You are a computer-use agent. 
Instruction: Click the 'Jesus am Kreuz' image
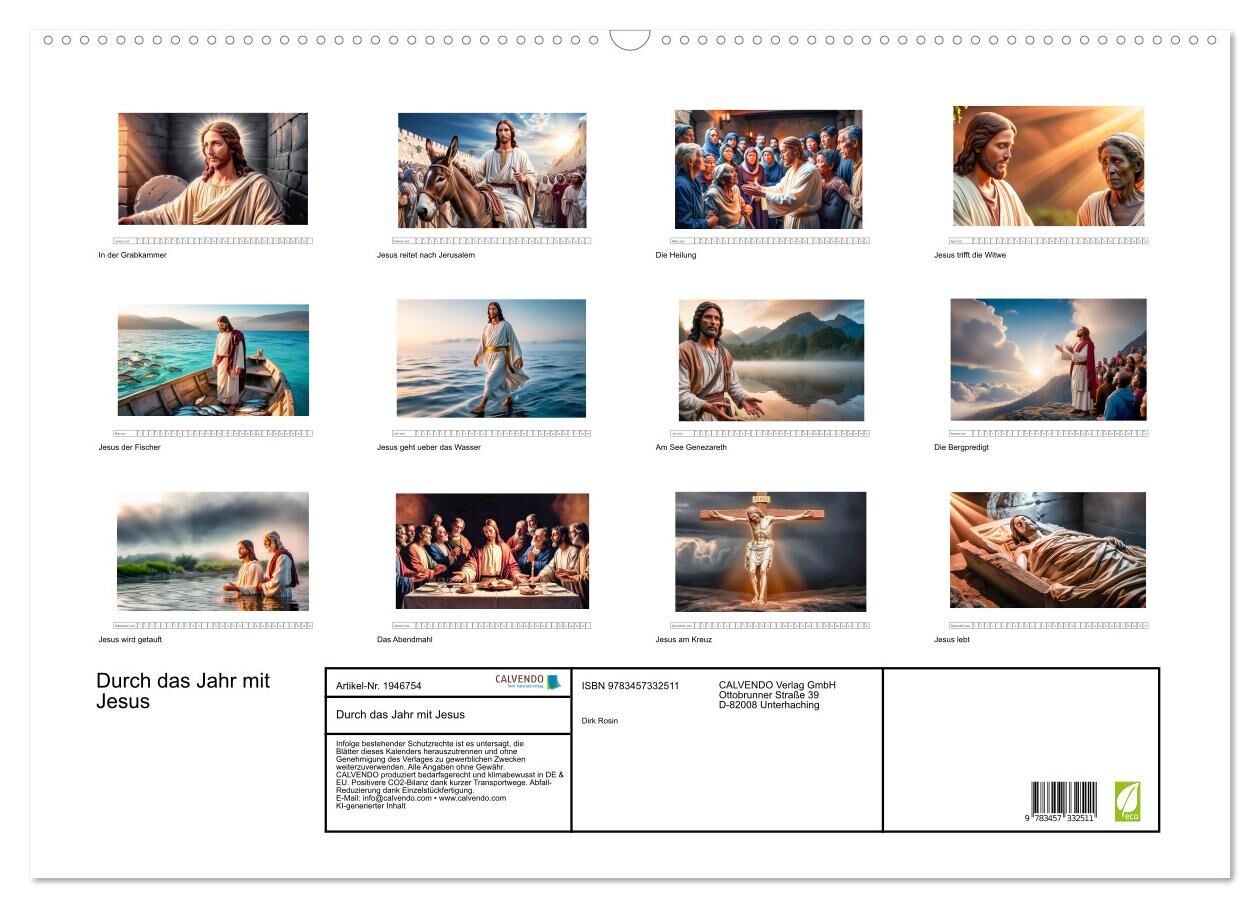click(x=770, y=551)
